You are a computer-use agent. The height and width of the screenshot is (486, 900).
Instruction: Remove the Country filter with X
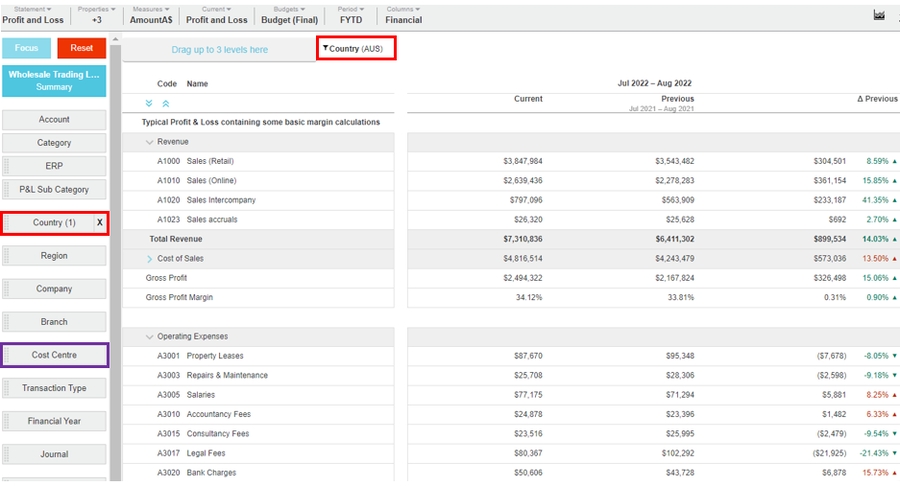point(99,223)
